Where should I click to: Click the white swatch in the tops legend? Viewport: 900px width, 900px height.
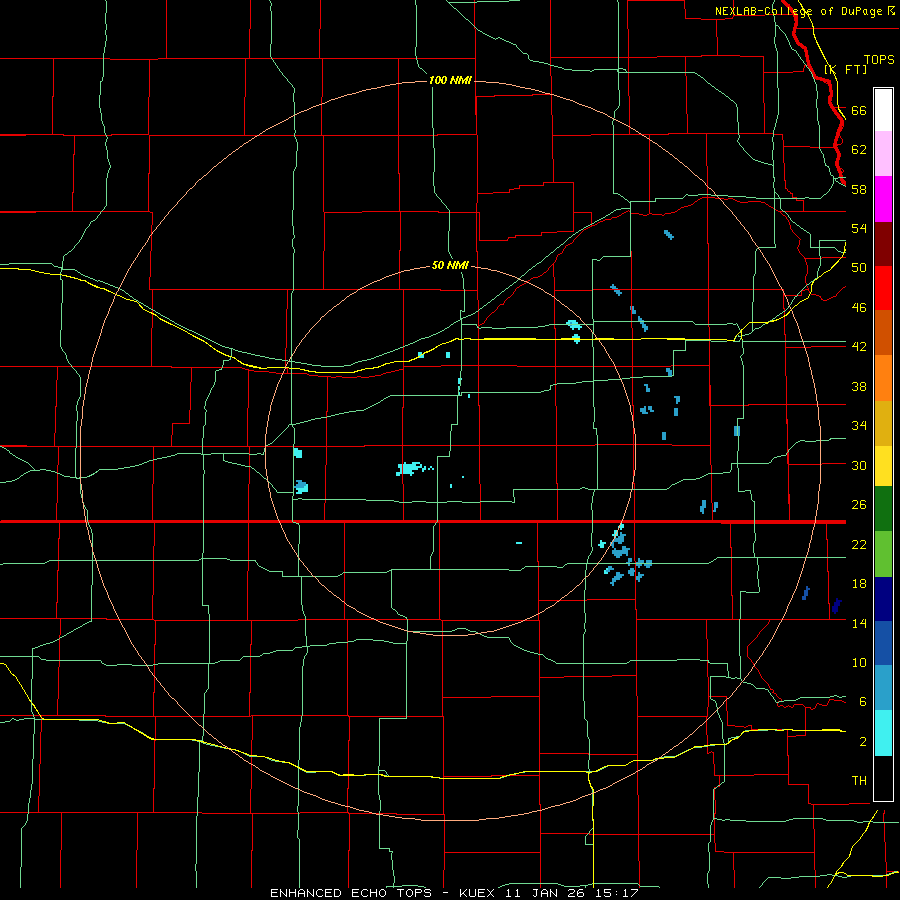883,110
